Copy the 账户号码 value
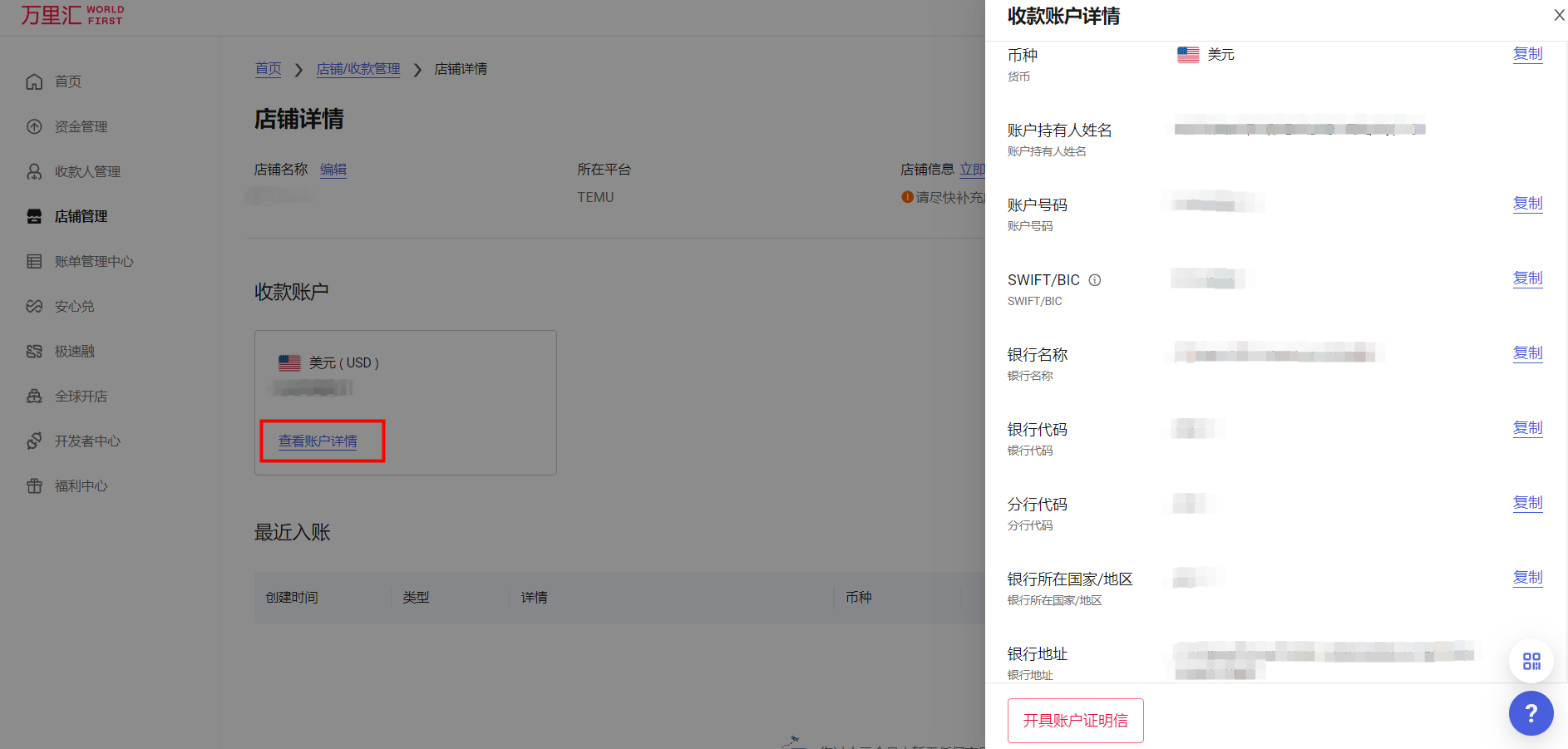This screenshot has height=749, width=1568. point(1527,204)
